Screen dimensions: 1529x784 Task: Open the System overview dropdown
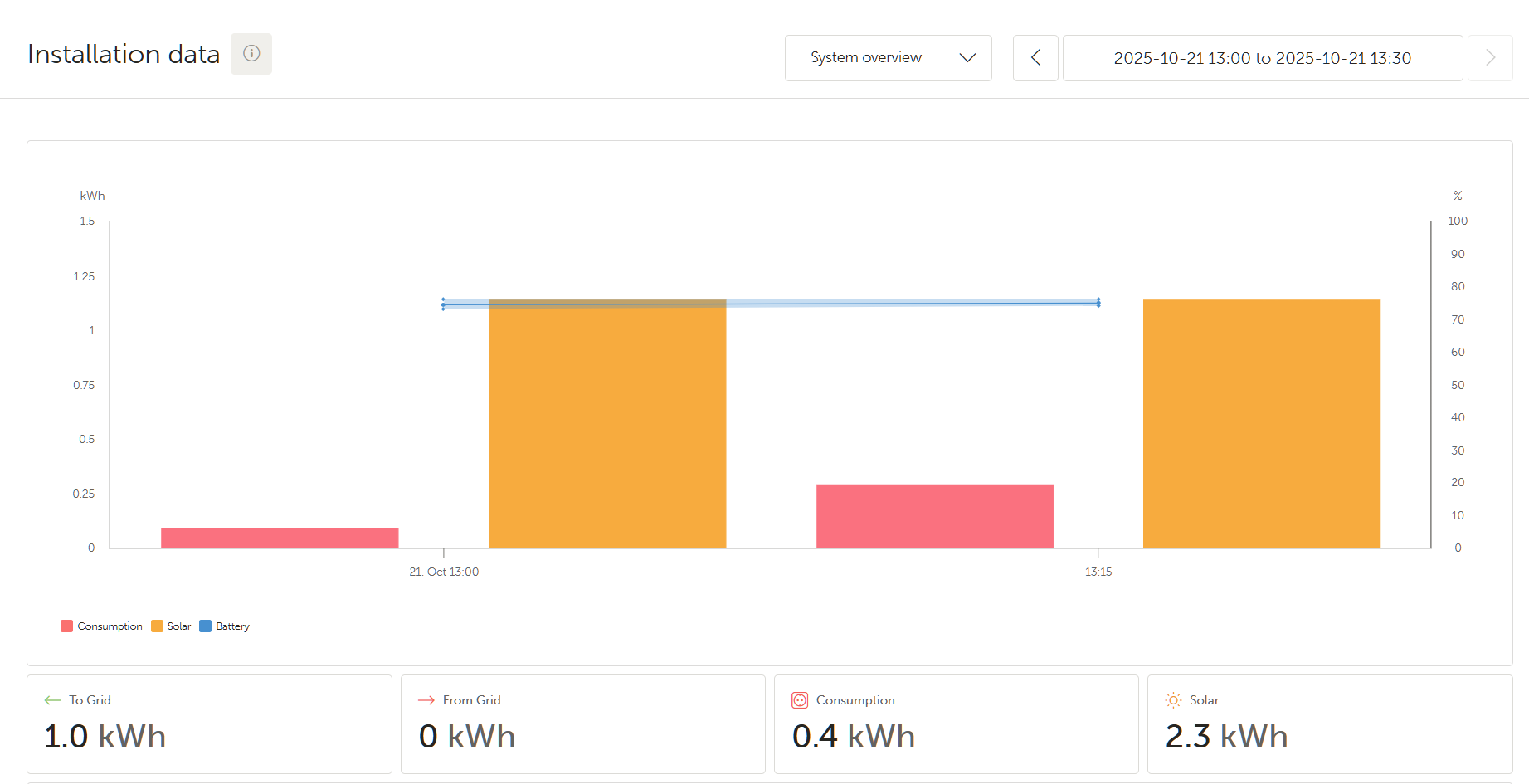865,58
